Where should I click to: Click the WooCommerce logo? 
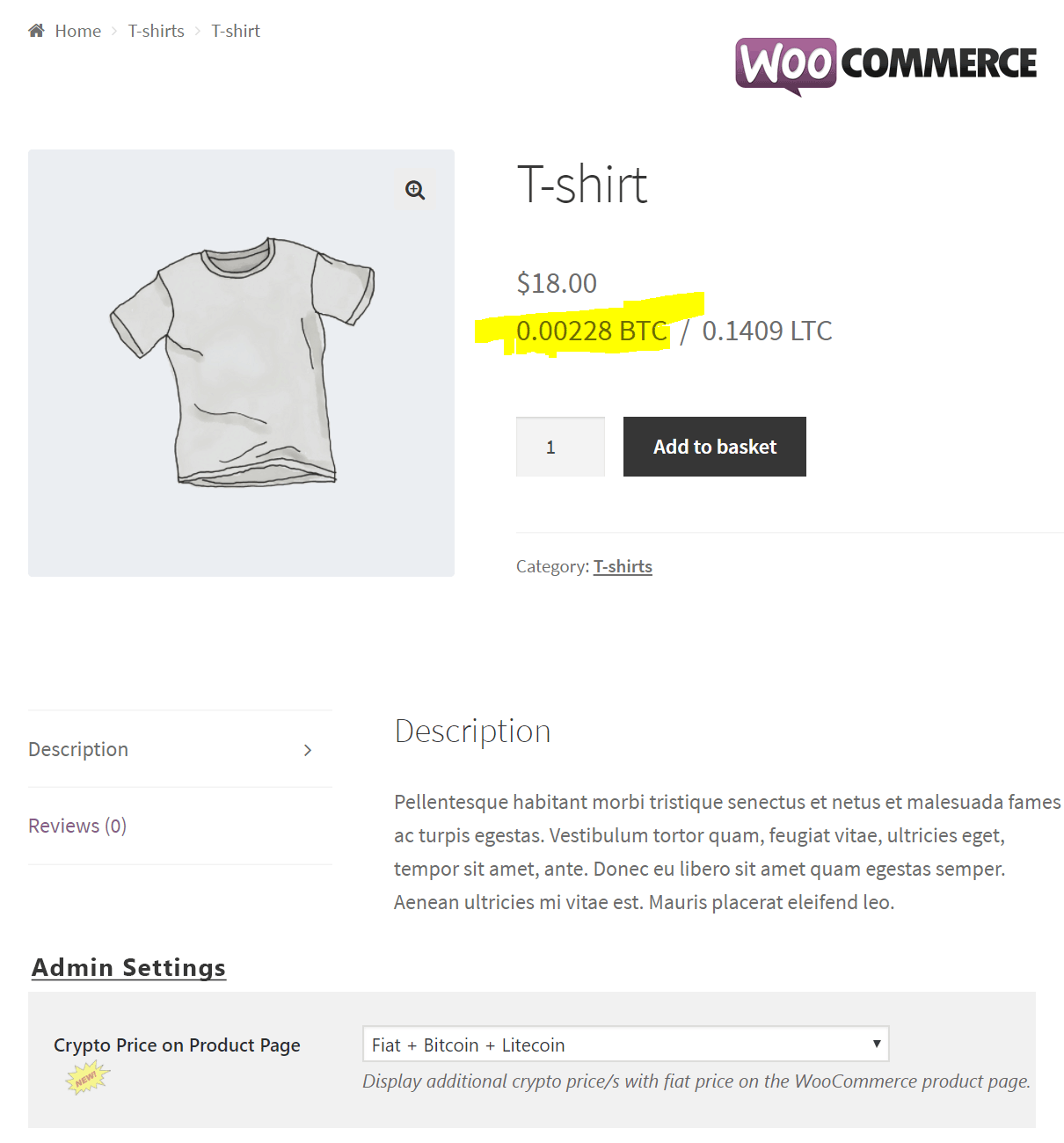[x=886, y=66]
